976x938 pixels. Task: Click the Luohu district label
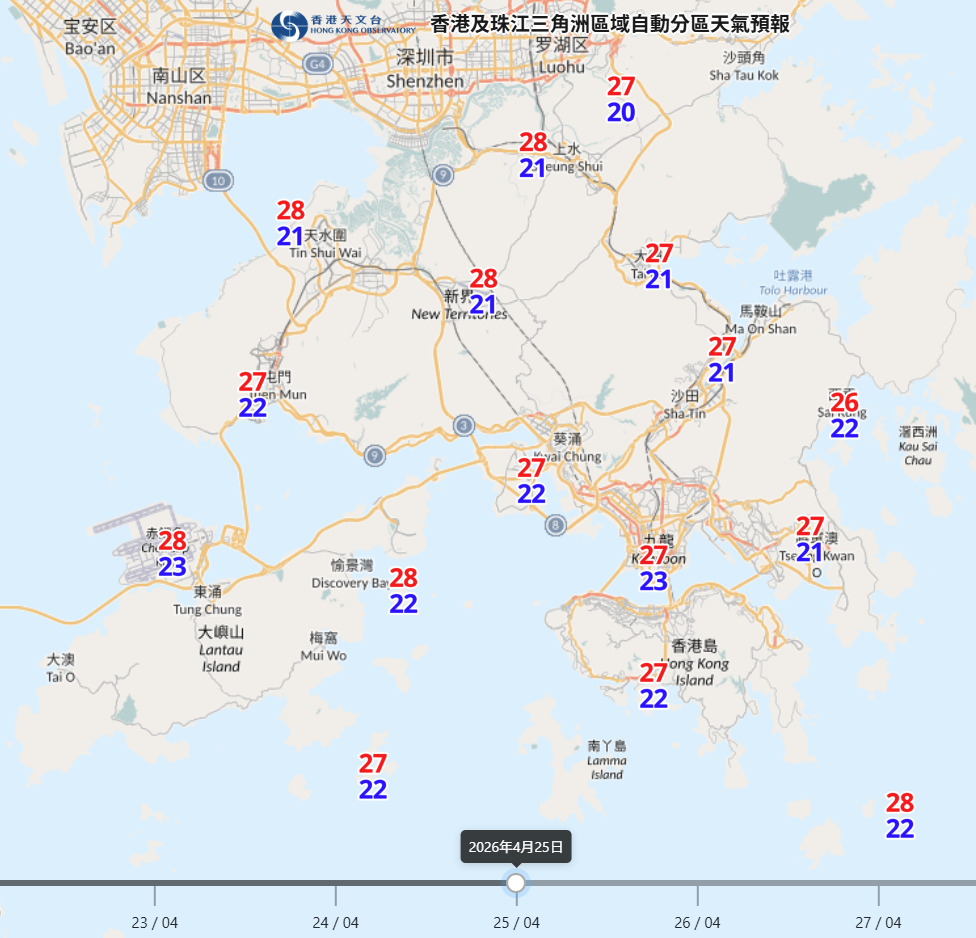click(x=561, y=56)
